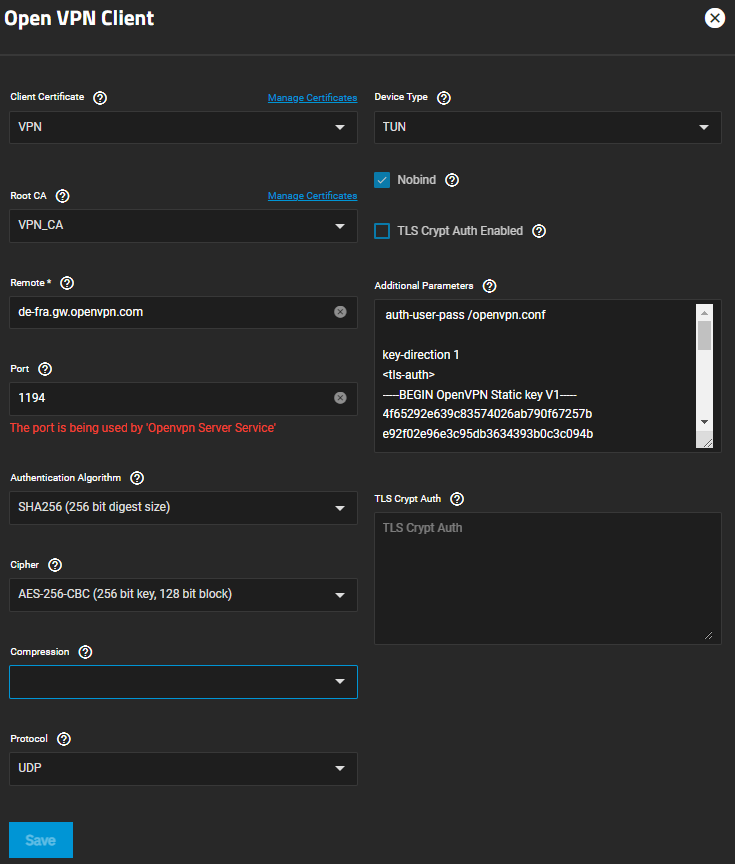Close the Open VPN Client panel
The image size is (735, 864).
click(715, 18)
